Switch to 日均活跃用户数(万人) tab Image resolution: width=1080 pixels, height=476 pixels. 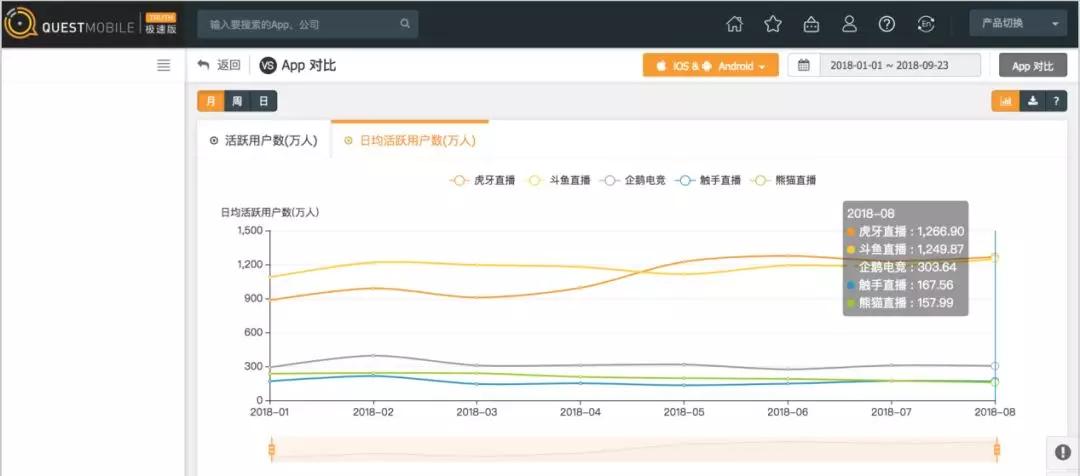tap(410, 141)
